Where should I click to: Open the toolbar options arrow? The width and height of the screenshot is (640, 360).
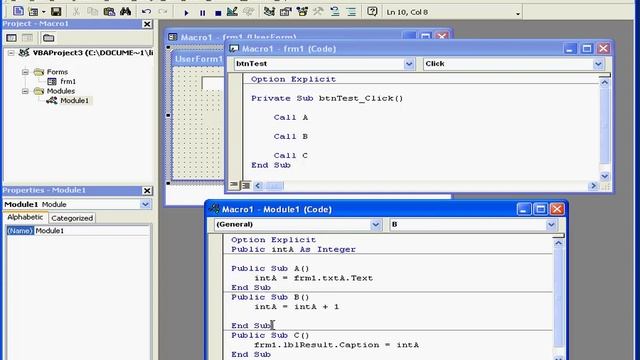coord(518,13)
